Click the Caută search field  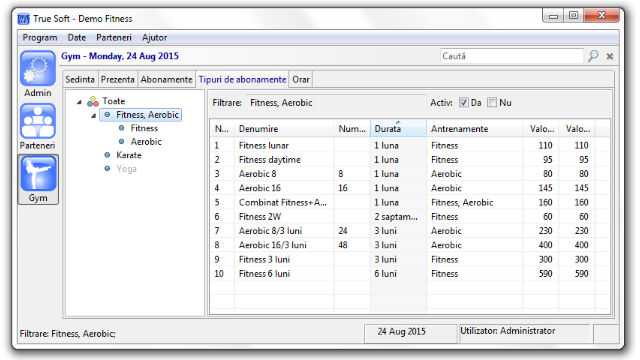tap(512, 56)
